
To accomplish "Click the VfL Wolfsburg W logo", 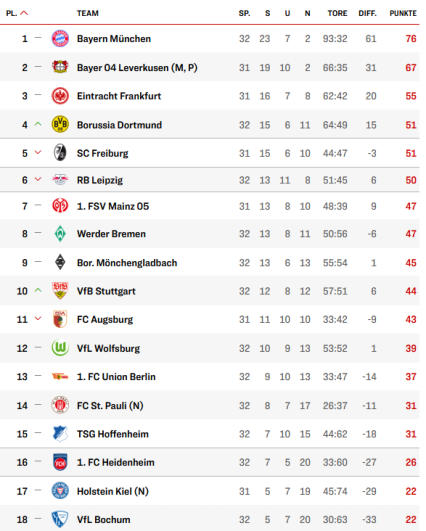I will tap(60, 348).
